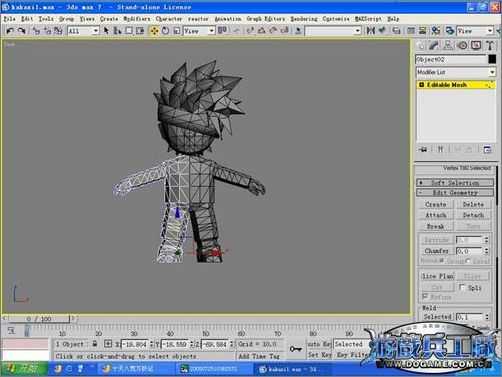502x377 pixels.
Task: Activate Select and Rotate tool
Action: (x=165, y=31)
